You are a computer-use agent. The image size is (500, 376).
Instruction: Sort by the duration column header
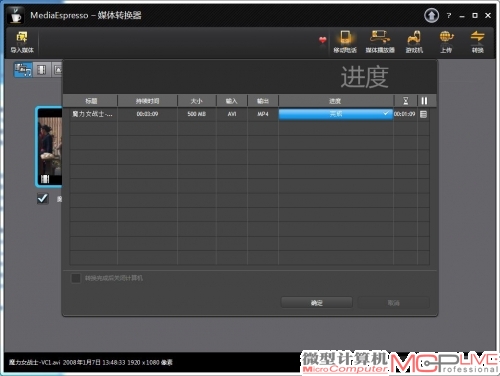tap(147, 101)
